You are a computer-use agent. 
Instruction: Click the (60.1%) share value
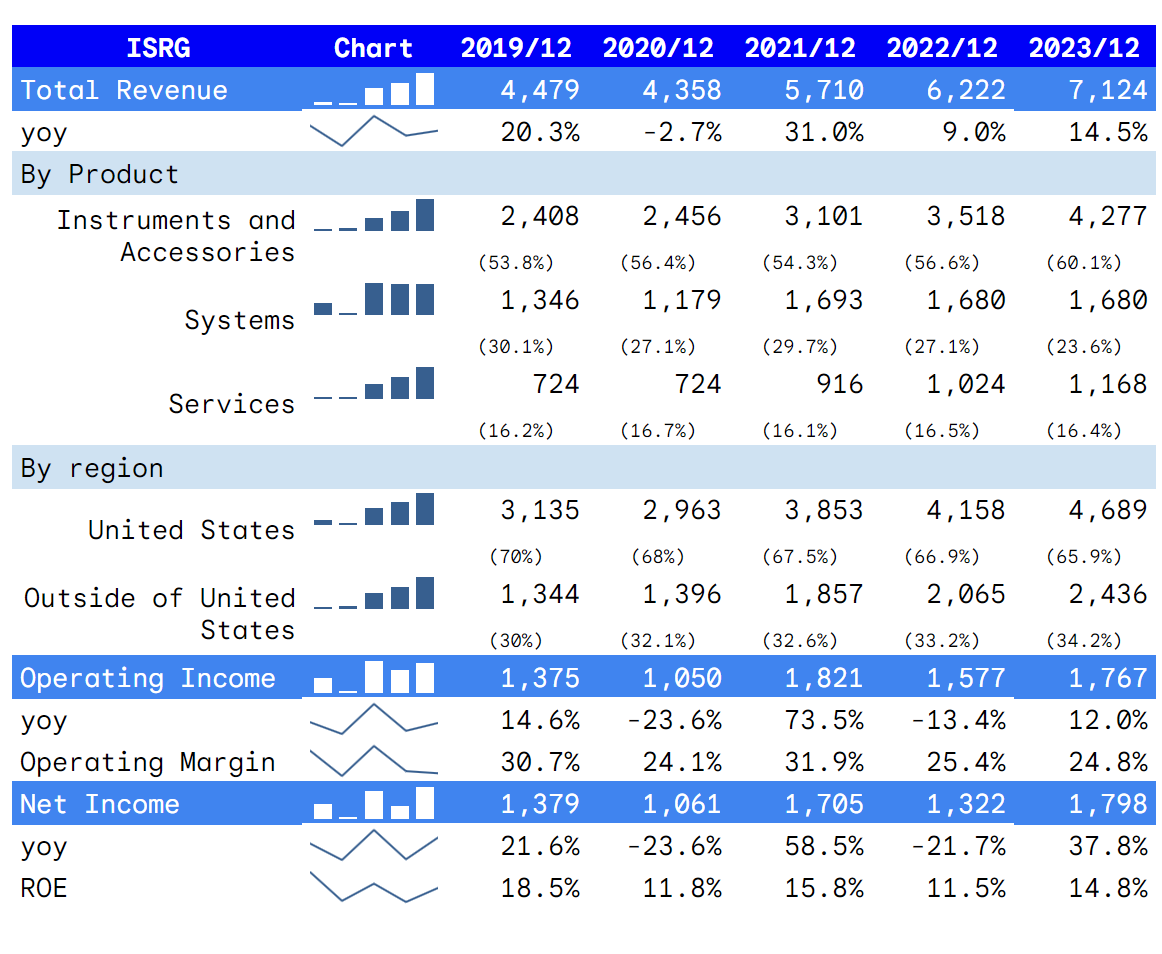tap(1084, 262)
